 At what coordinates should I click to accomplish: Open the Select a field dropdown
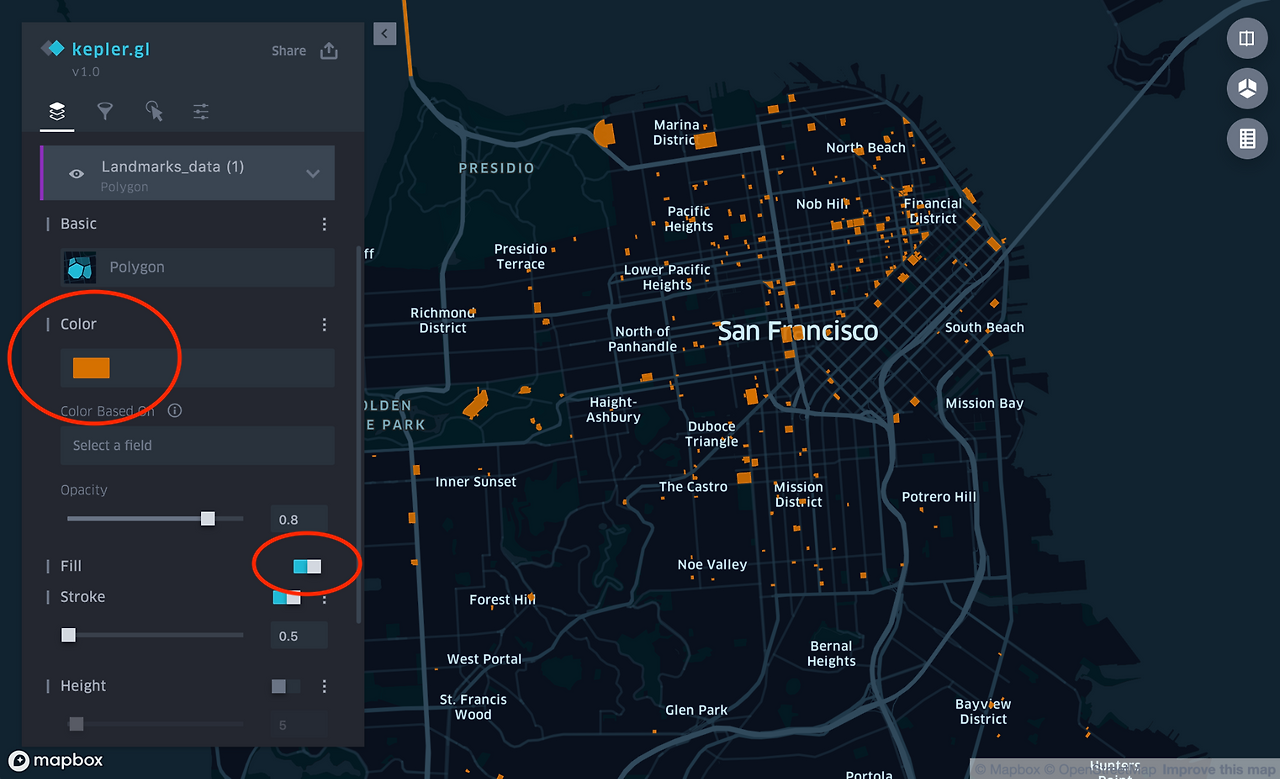(x=197, y=445)
